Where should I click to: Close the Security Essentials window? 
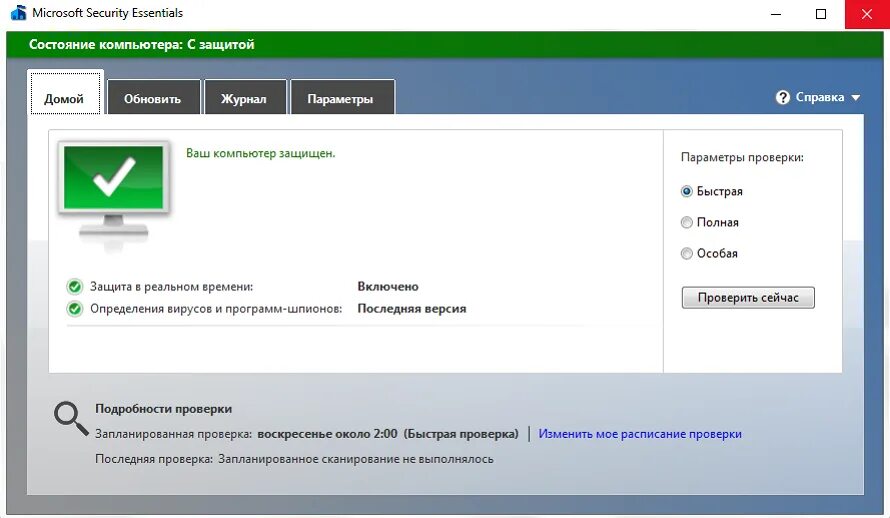pos(867,14)
